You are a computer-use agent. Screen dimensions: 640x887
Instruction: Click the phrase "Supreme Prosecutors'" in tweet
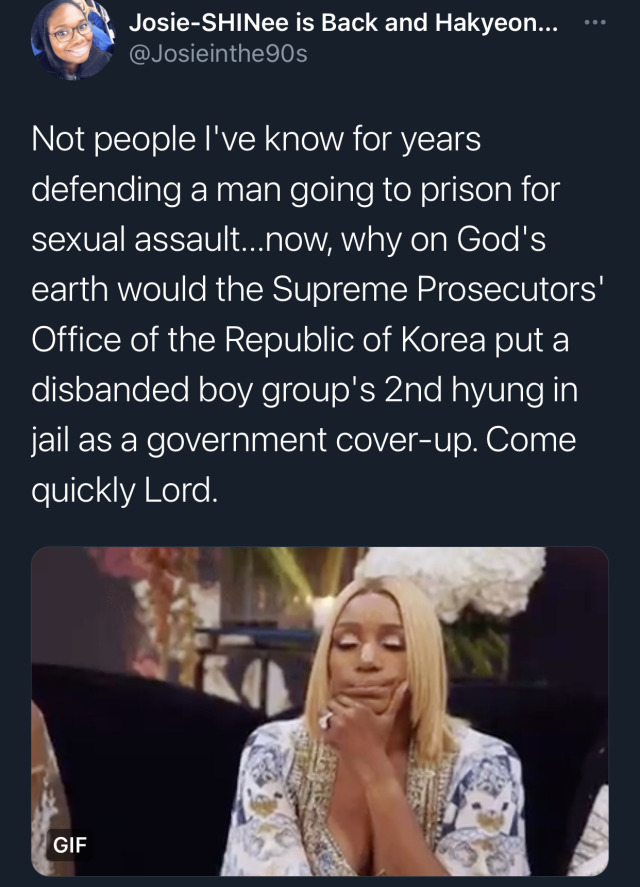point(437,289)
